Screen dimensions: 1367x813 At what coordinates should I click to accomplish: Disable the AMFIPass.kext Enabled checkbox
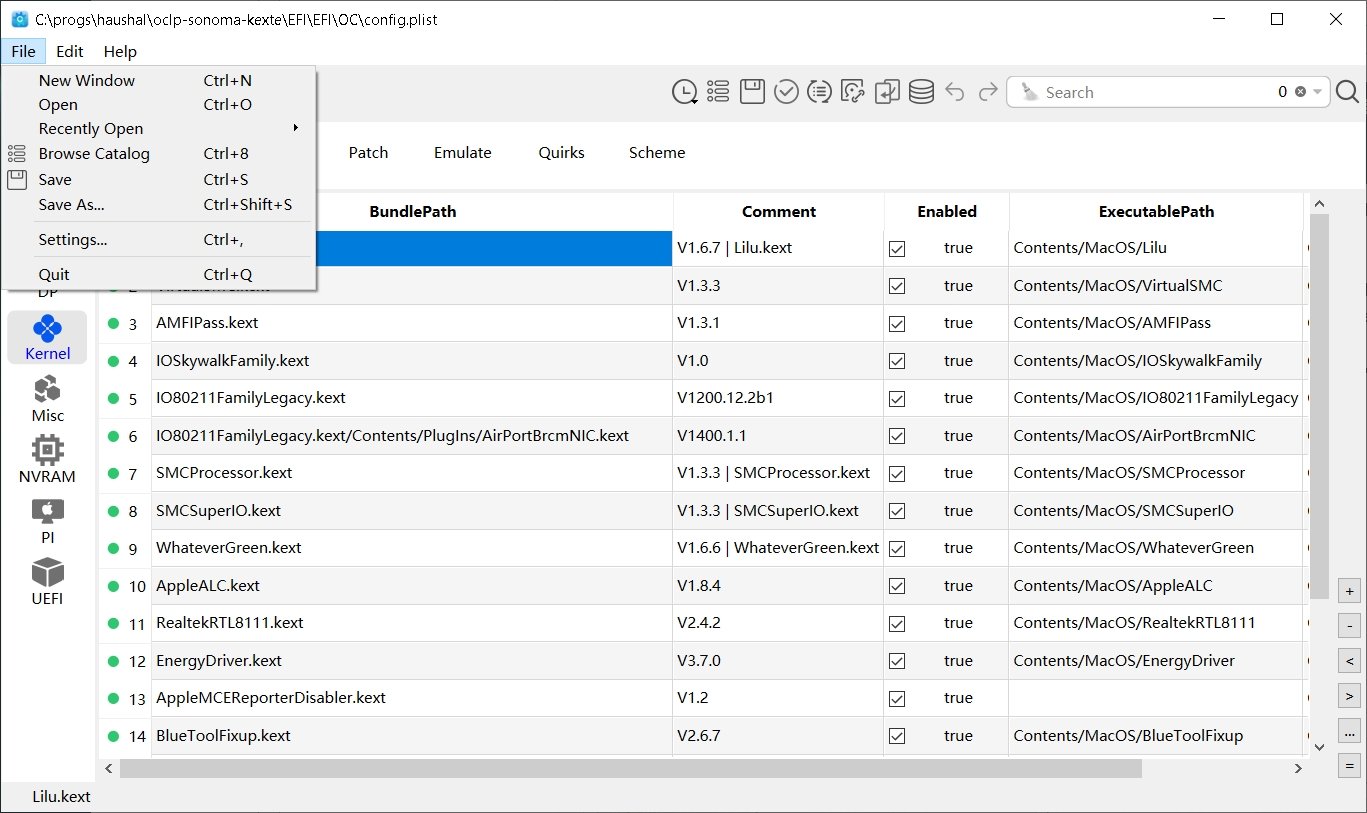tap(897, 323)
